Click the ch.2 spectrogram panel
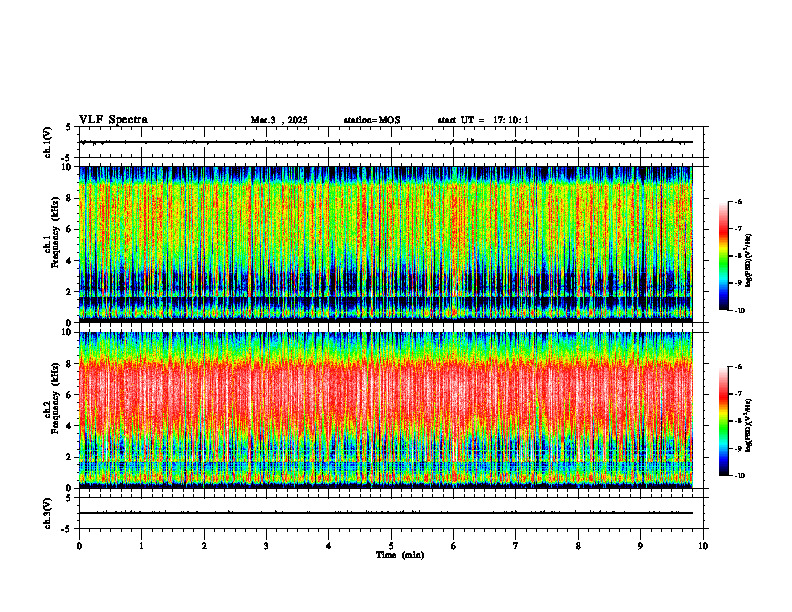The height and width of the screenshot is (612, 792). [386, 410]
